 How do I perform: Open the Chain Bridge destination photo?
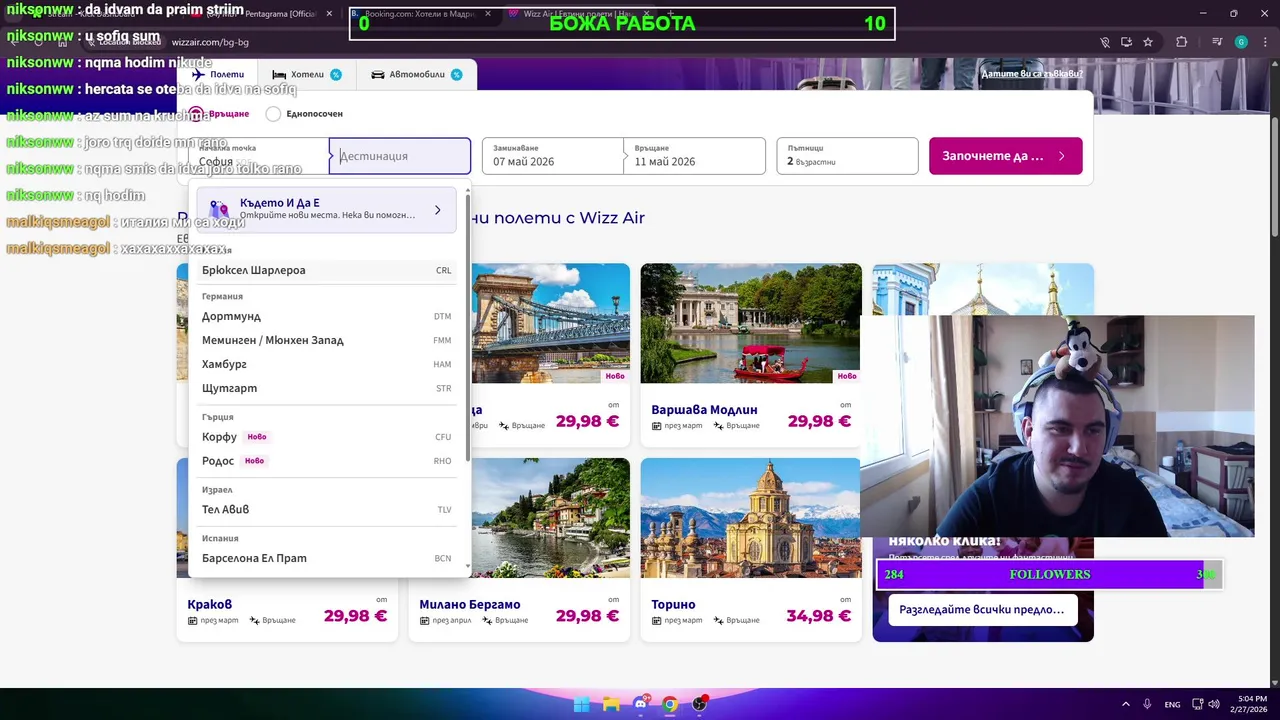click(550, 323)
